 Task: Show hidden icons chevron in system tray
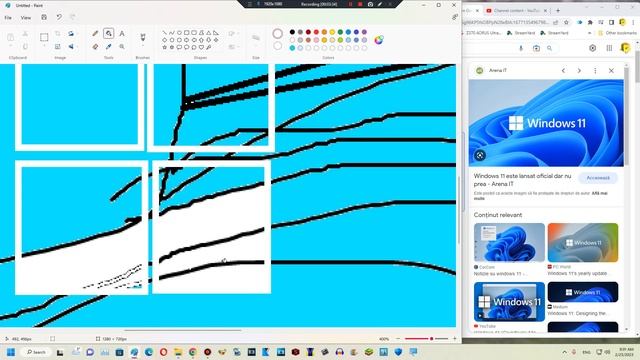[564, 352]
